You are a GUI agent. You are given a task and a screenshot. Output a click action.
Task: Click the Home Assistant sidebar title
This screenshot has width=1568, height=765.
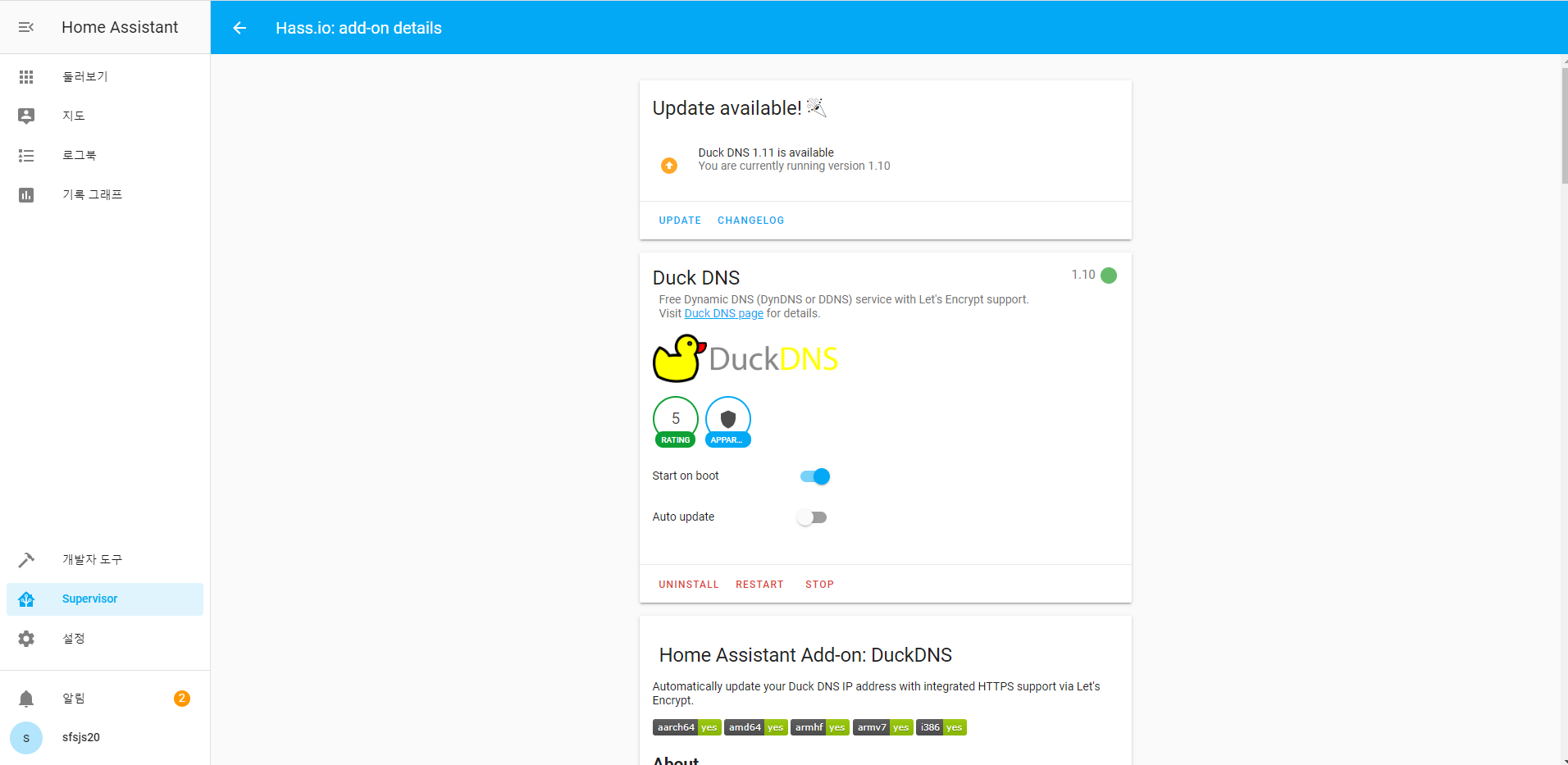click(x=120, y=27)
